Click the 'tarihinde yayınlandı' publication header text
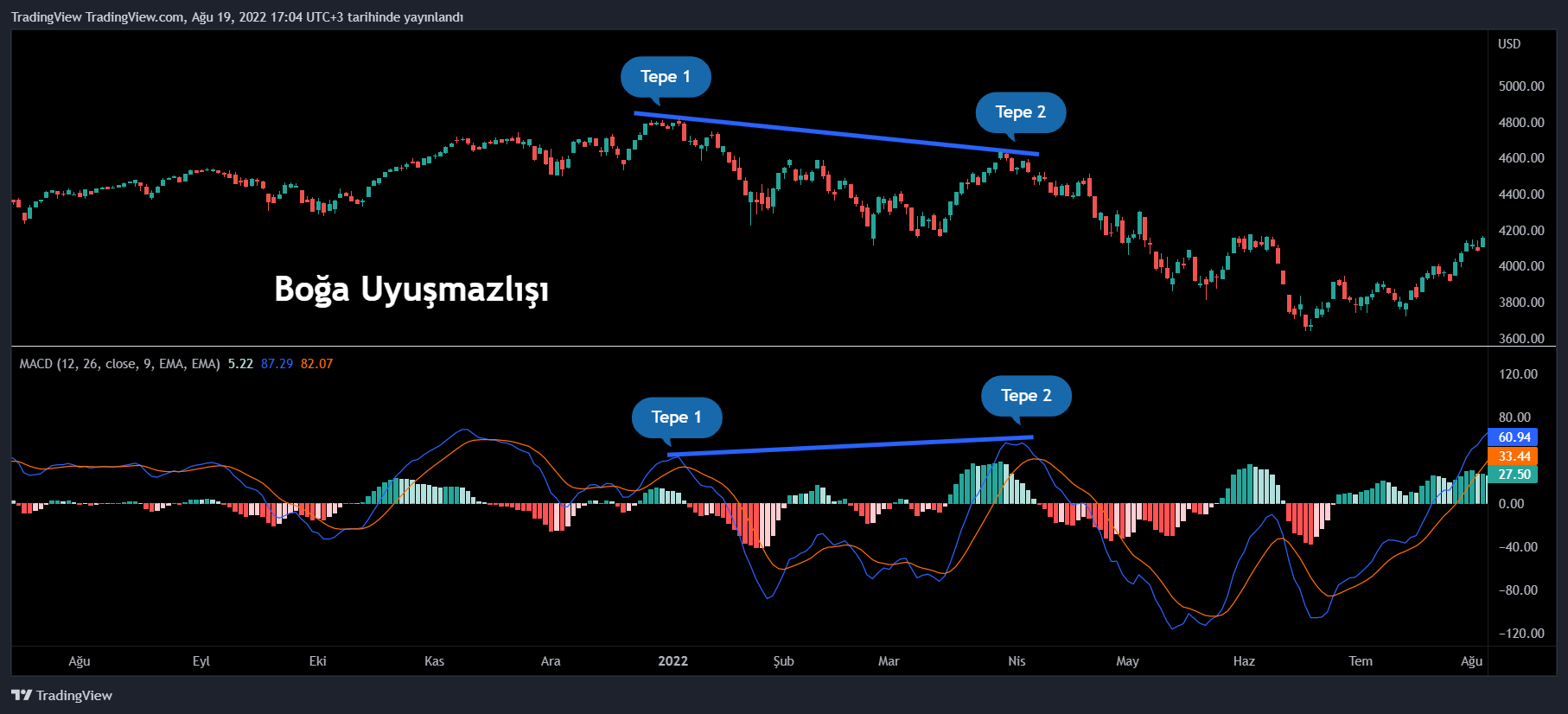This screenshot has width=1568, height=714. tap(405, 17)
